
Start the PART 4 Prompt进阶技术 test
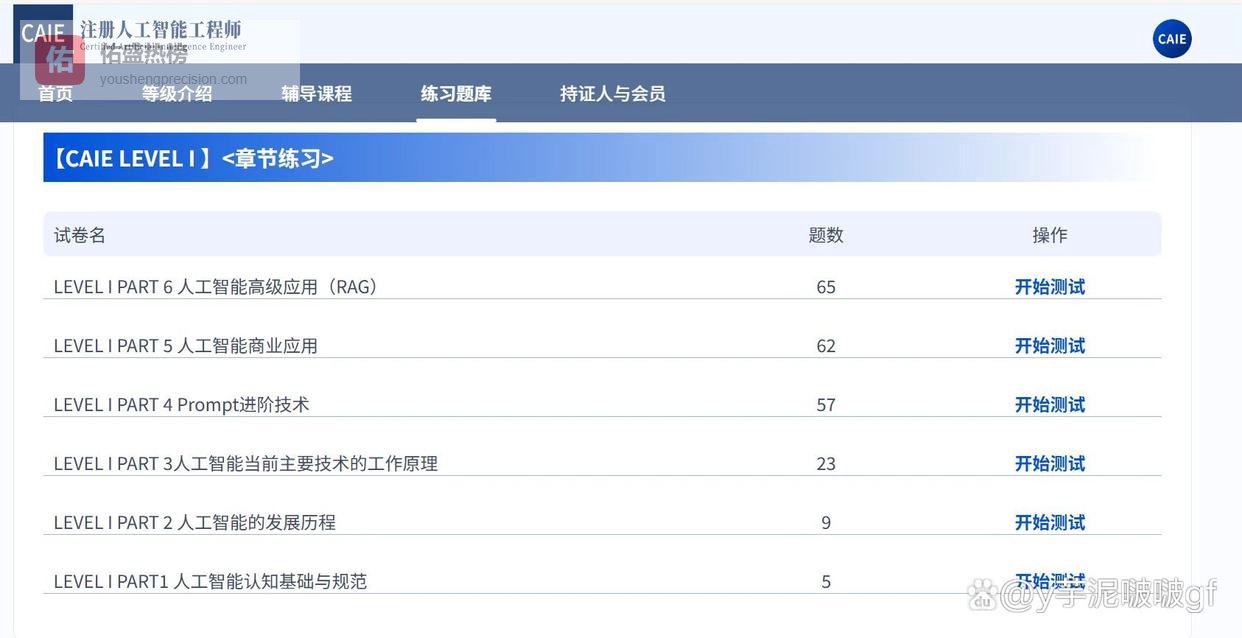click(1049, 405)
